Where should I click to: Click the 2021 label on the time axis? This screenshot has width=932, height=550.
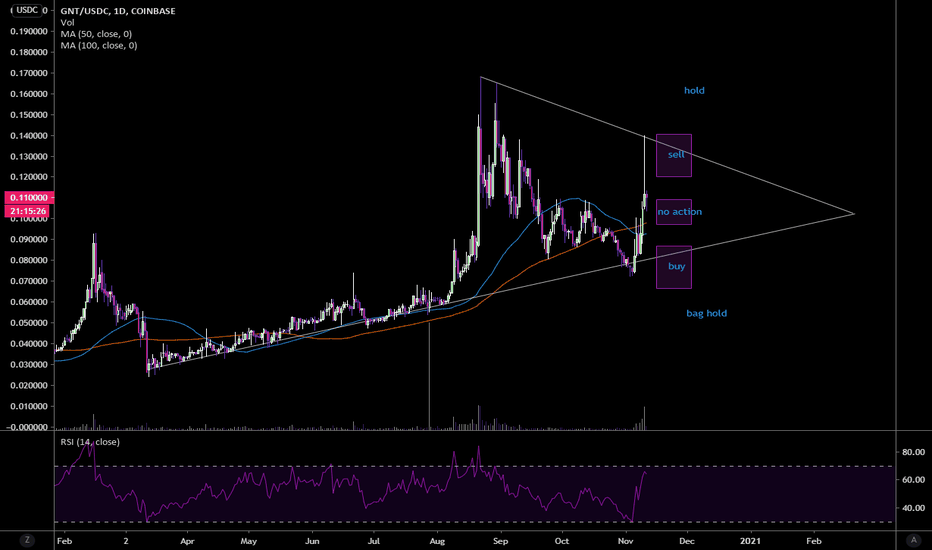[x=750, y=541]
